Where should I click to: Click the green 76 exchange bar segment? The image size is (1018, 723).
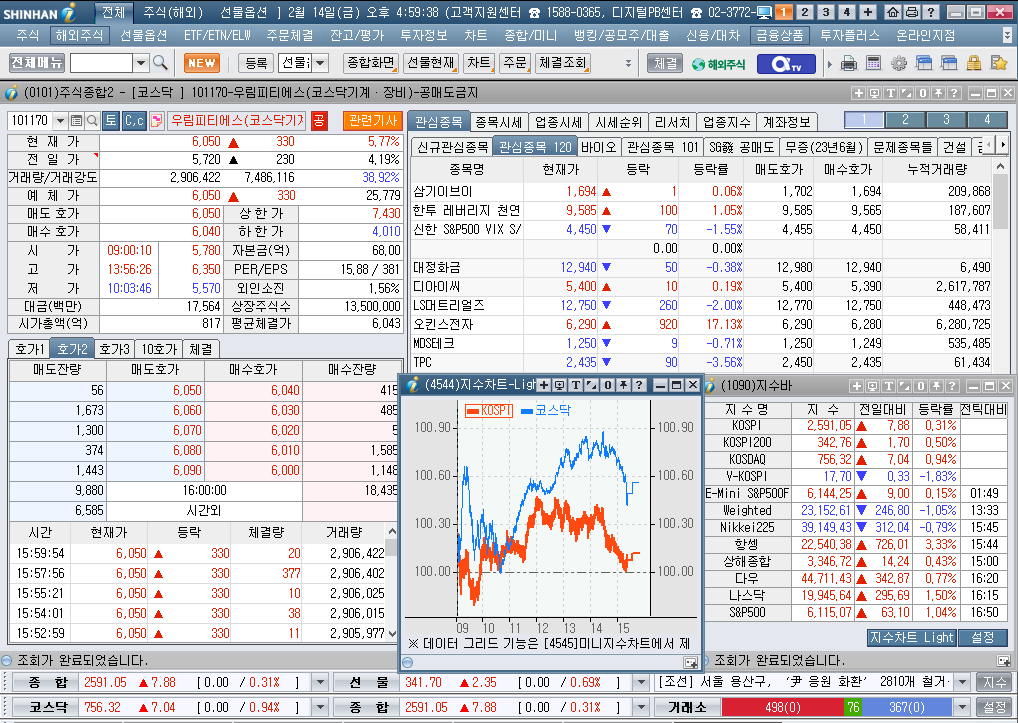coord(853,707)
